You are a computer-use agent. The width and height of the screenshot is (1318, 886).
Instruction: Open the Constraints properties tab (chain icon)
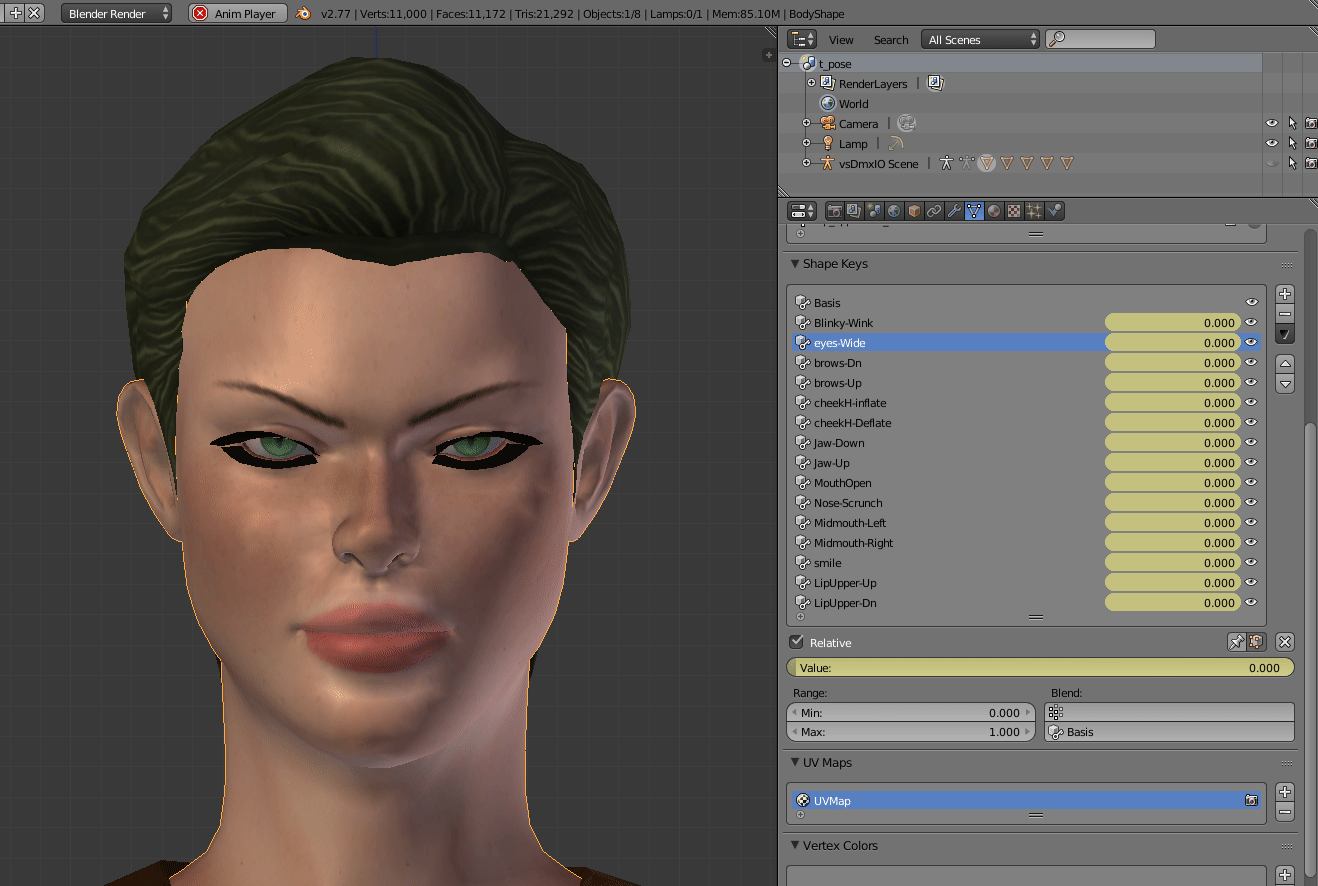coord(934,211)
